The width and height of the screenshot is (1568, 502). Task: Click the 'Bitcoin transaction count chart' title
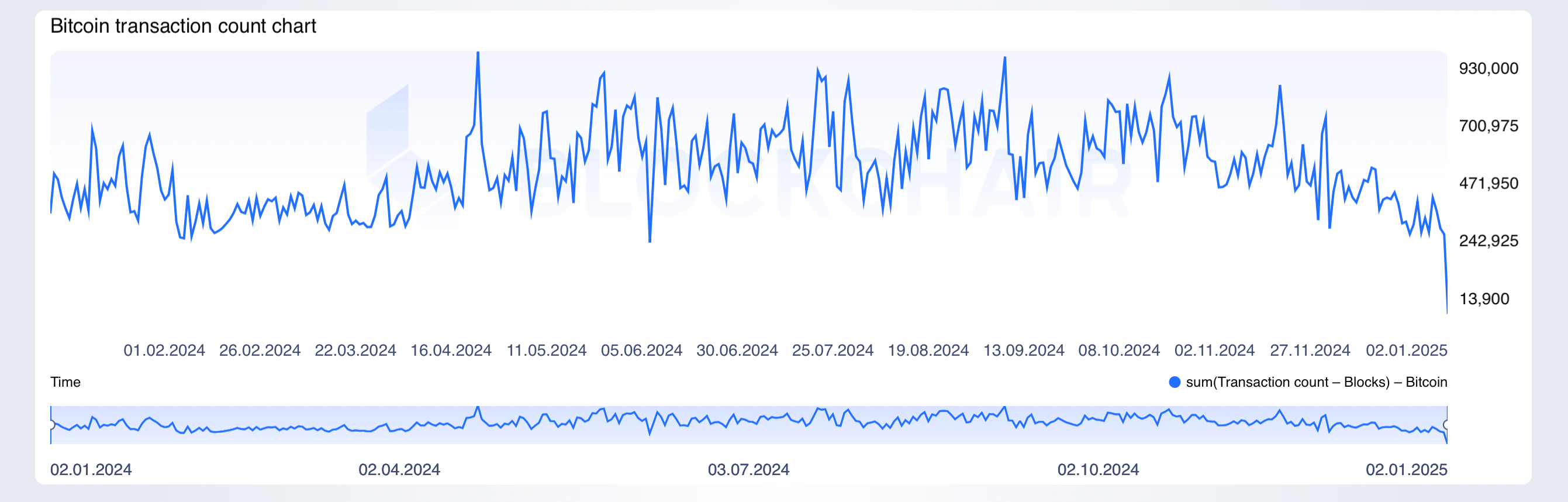(183, 26)
